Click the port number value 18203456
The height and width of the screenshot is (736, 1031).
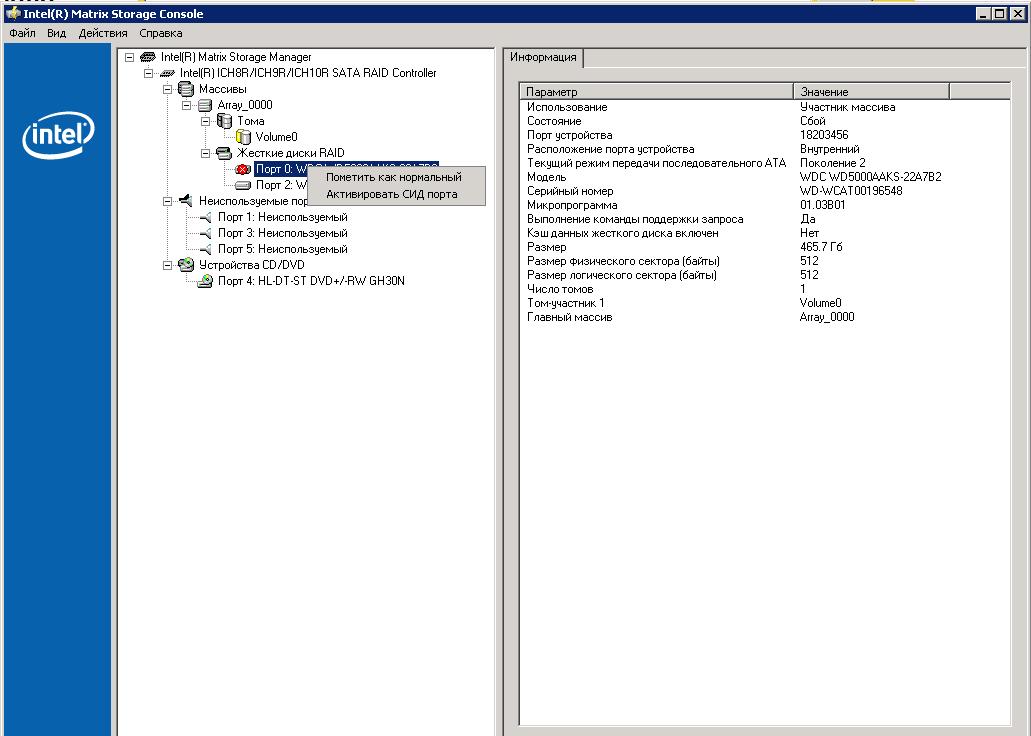pos(824,135)
